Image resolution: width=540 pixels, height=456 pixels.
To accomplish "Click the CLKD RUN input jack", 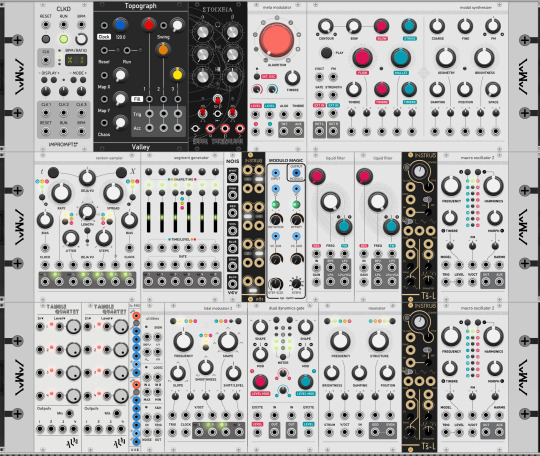I will (x=63, y=25).
